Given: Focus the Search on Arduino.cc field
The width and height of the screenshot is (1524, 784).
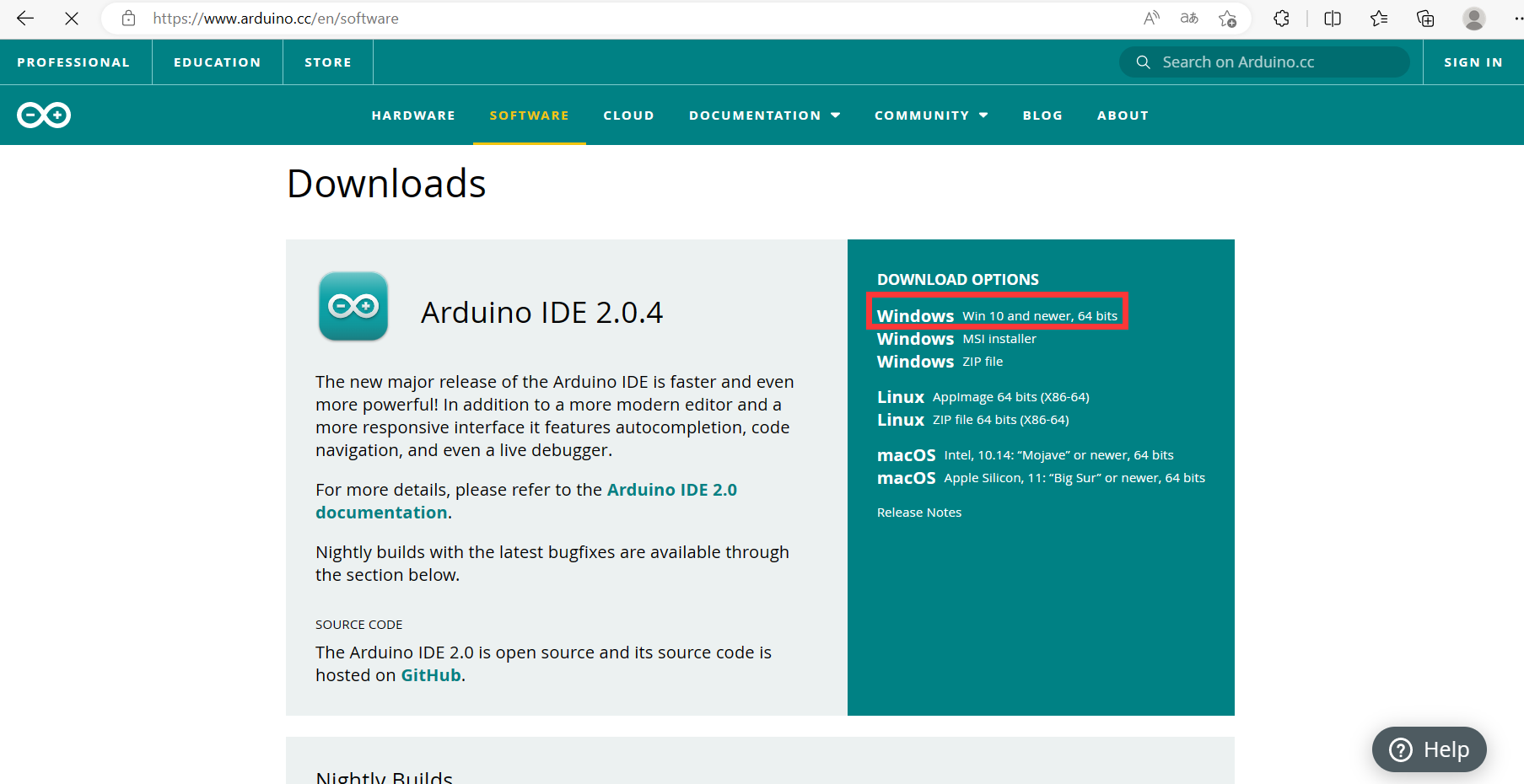Looking at the screenshot, I should pyautogui.click(x=1264, y=62).
